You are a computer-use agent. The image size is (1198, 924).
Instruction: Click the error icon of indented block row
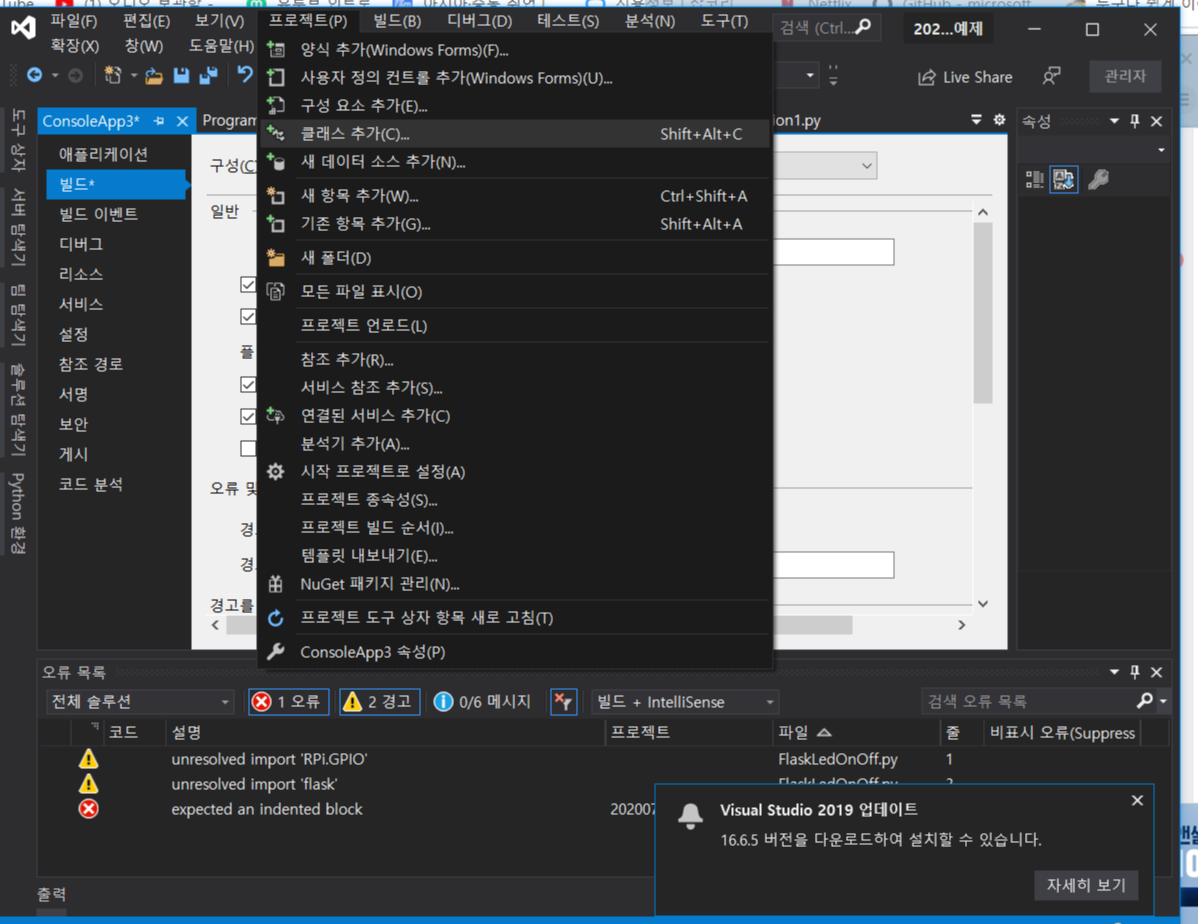click(89, 809)
